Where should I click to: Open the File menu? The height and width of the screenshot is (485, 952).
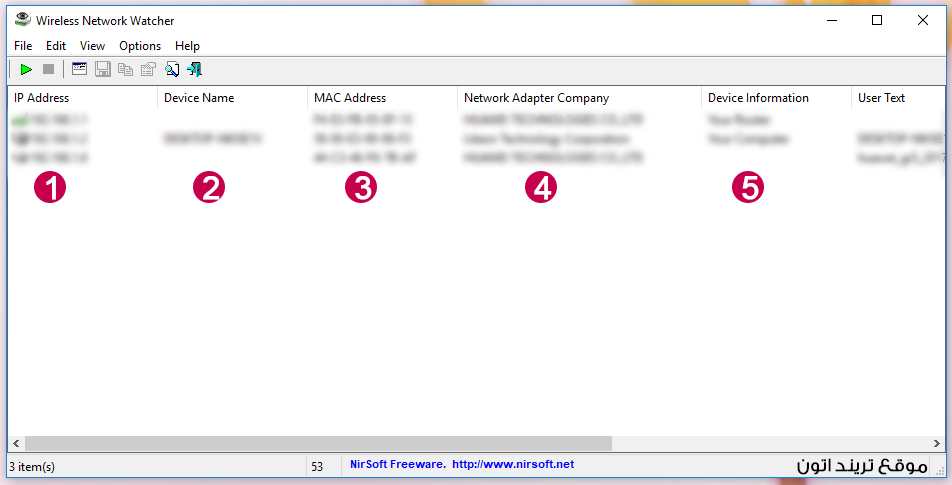(23, 46)
